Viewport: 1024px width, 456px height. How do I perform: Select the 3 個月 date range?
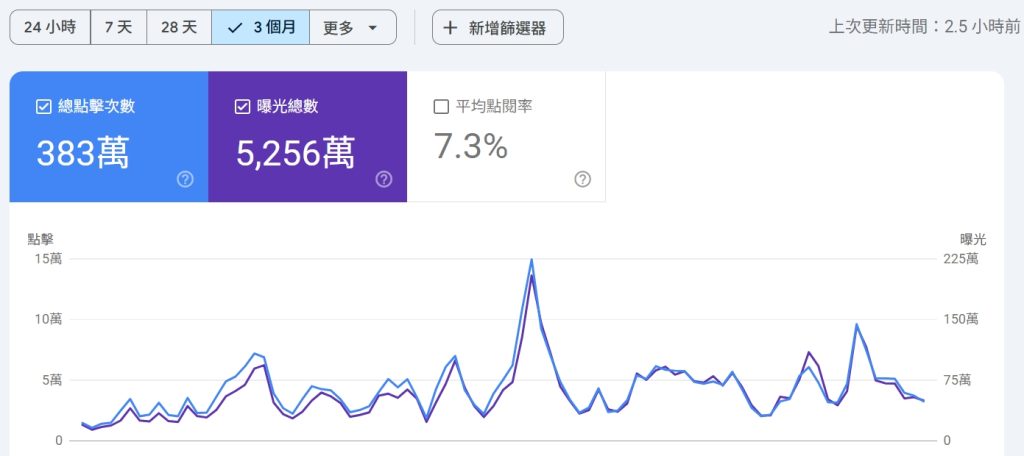[261, 27]
